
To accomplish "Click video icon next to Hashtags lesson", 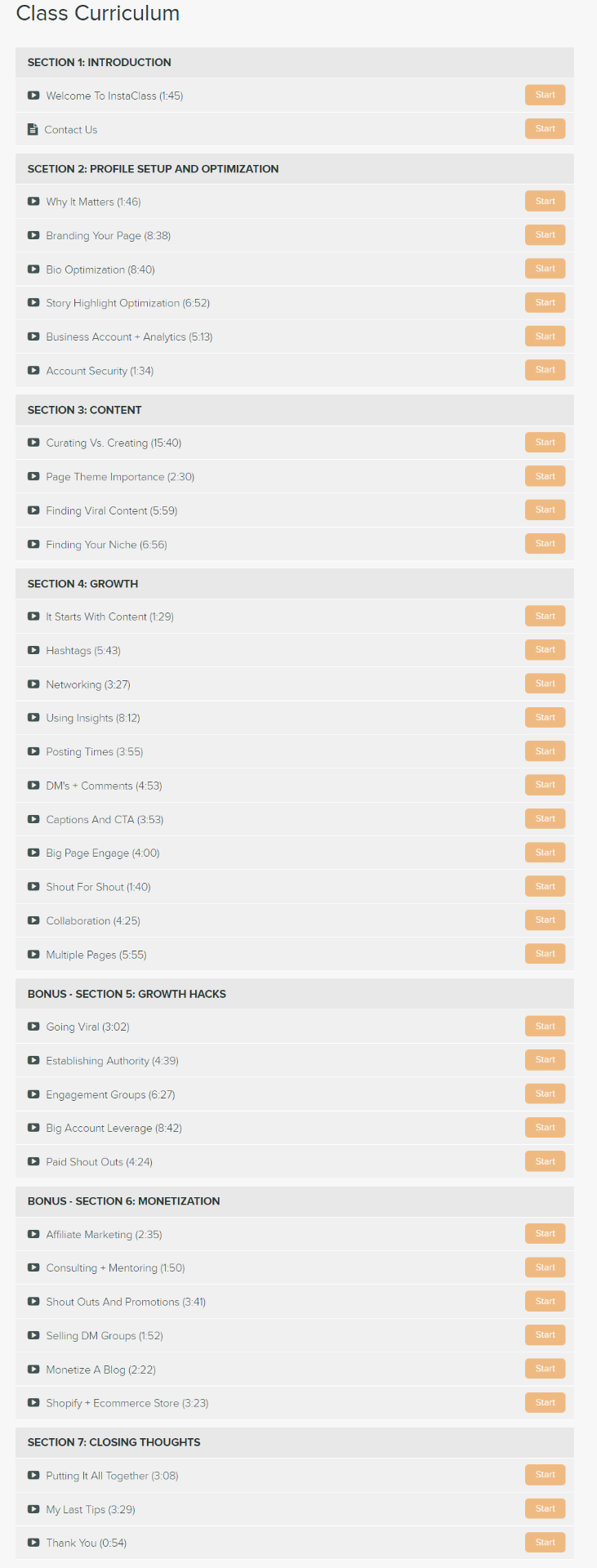I will click(33, 650).
